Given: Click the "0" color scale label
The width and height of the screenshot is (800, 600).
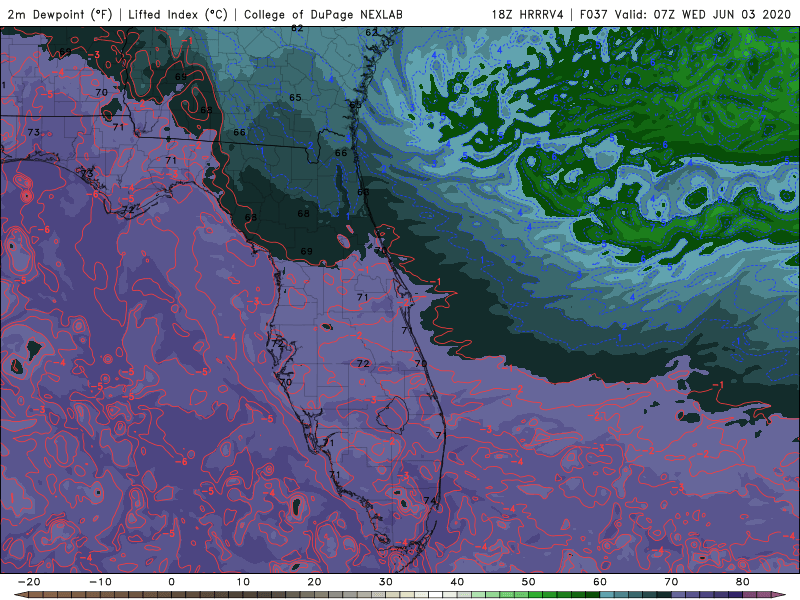Looking at the screenshot, I should click(x=171, y=582).
